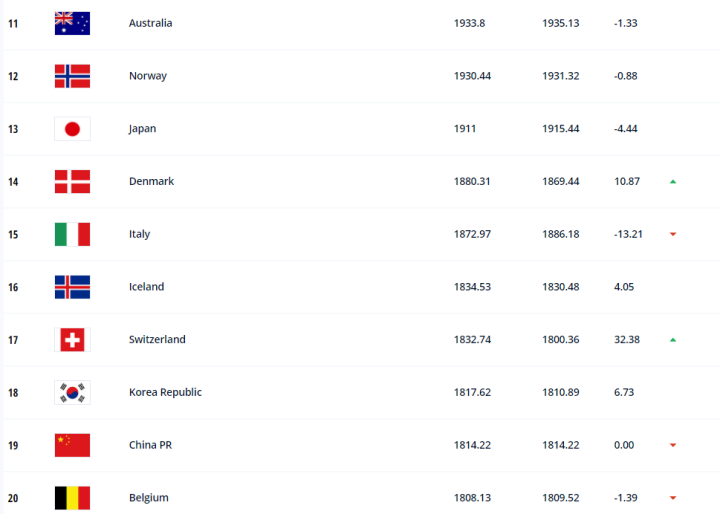Open the Switzerland team name link
The image size is (720, 514).
[157, 340]
